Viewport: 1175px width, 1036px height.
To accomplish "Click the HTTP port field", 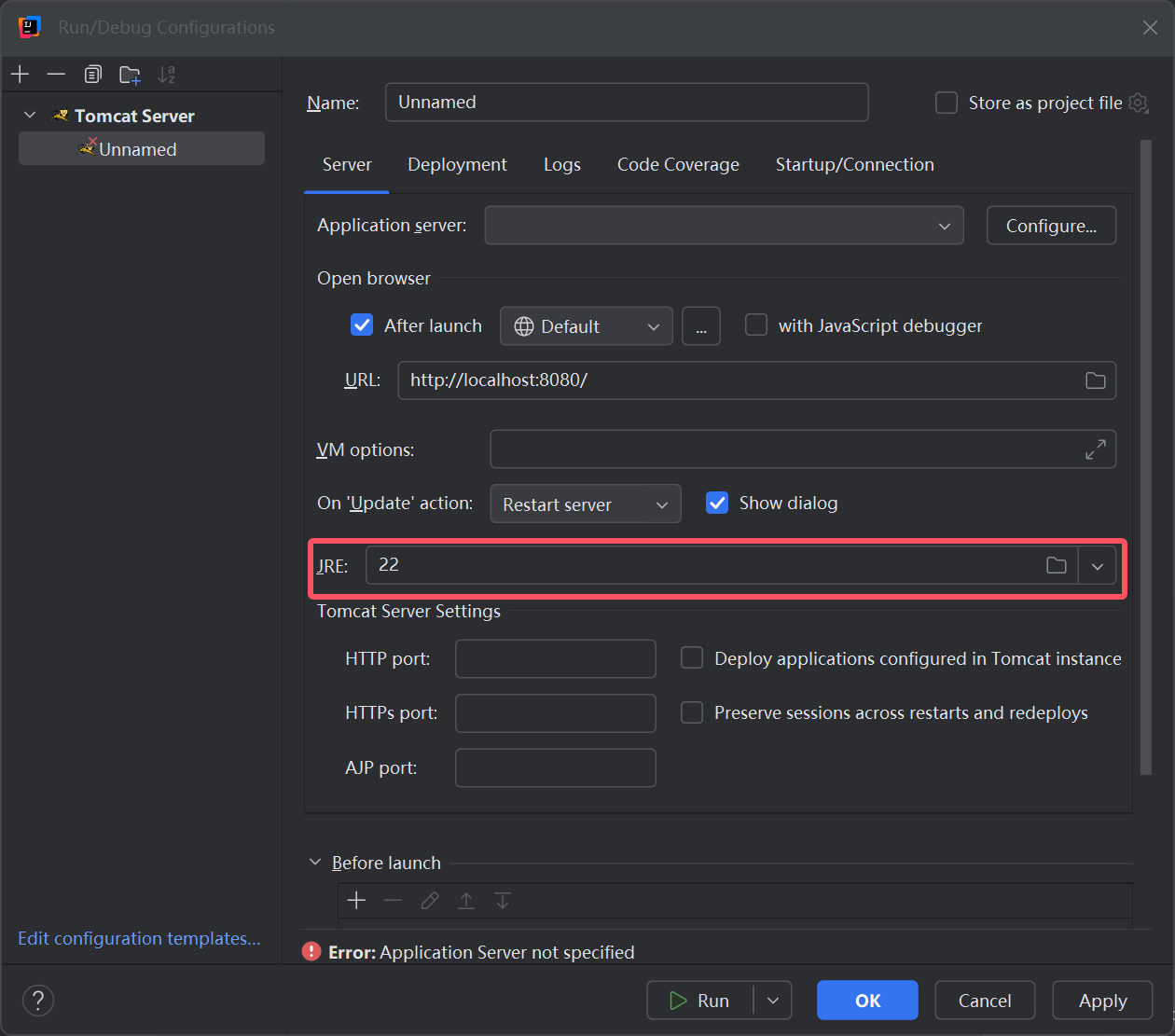I will click(556, 658).
